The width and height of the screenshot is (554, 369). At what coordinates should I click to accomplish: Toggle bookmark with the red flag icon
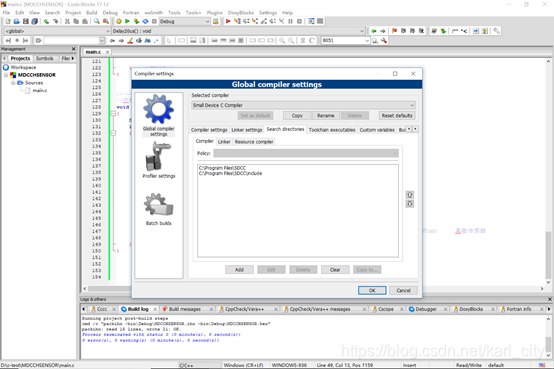click(x=395, y=31)
